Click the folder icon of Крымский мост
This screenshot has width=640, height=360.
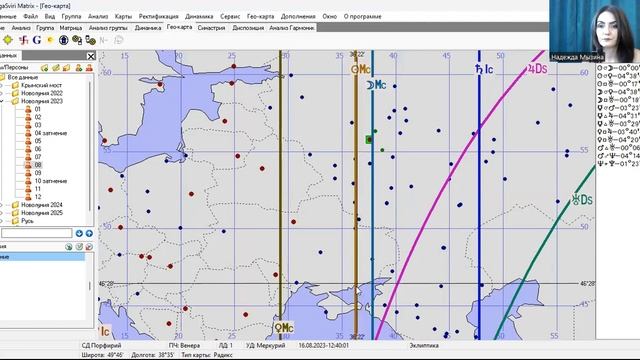(x=16, y=85)
